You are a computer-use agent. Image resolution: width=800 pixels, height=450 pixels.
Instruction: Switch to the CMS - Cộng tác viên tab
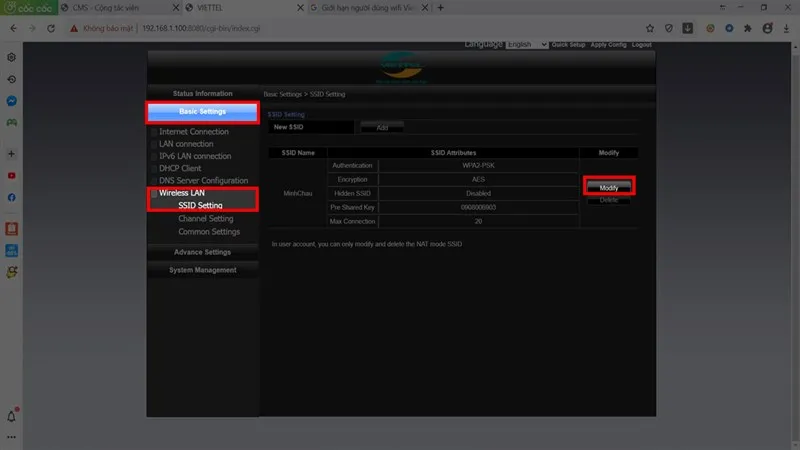click(x=105, y=7)
